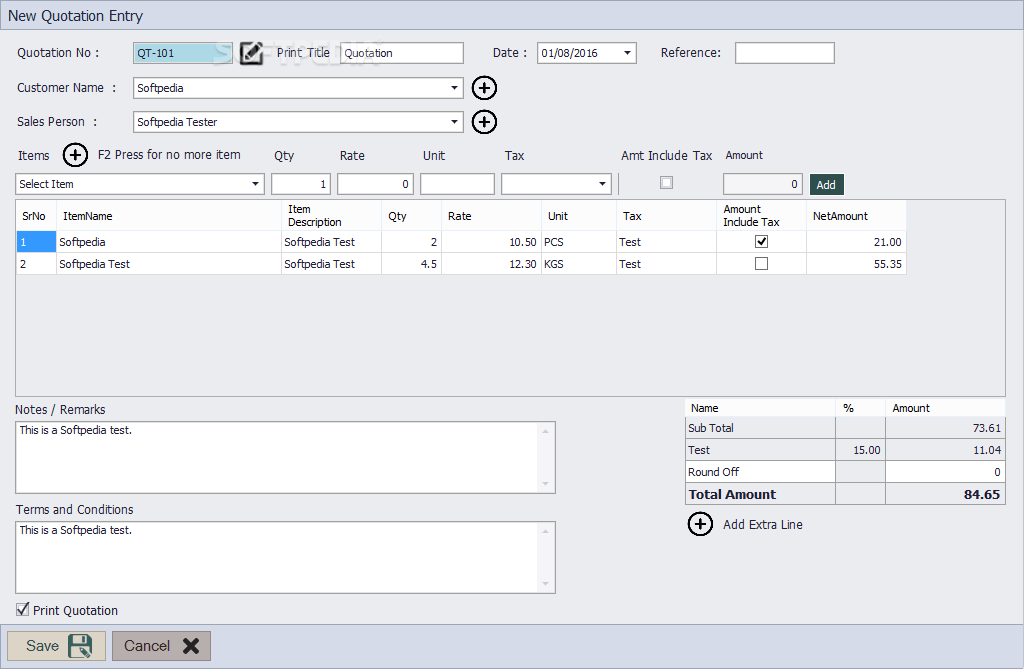The height and width of the screenshot is (669, 1024).
Task: Click the KGS unit cell
Action: click(579, 264)
